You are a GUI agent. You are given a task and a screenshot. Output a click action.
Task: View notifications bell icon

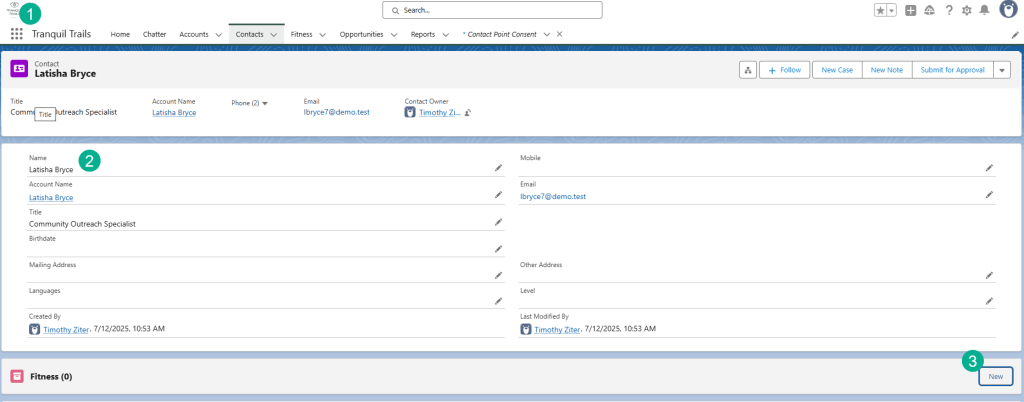(x=984, y=10)
